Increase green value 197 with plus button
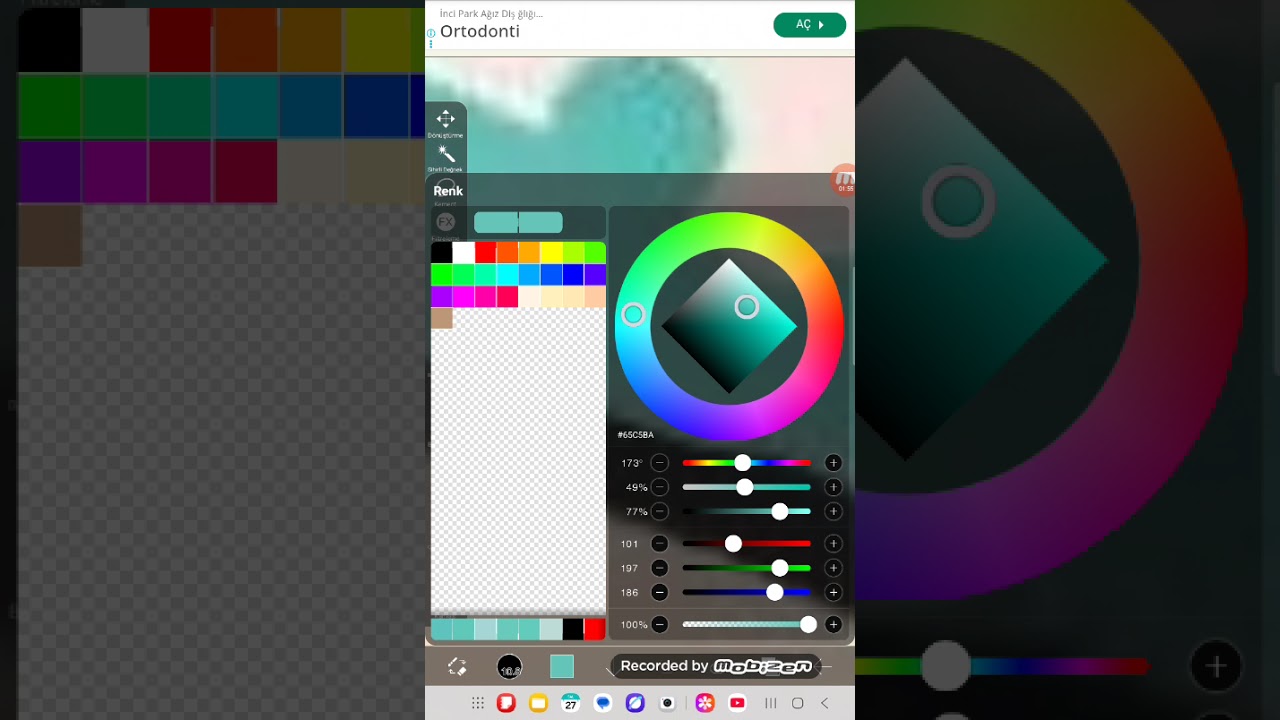1280x720 pixels. coord(833,568)
